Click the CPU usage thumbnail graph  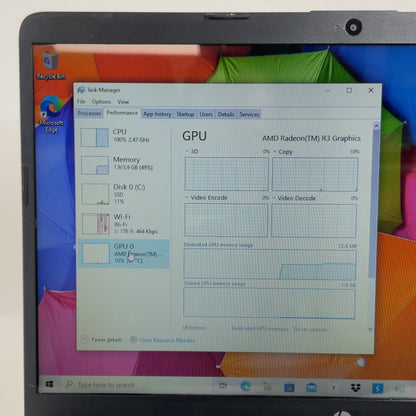(95, 137)
